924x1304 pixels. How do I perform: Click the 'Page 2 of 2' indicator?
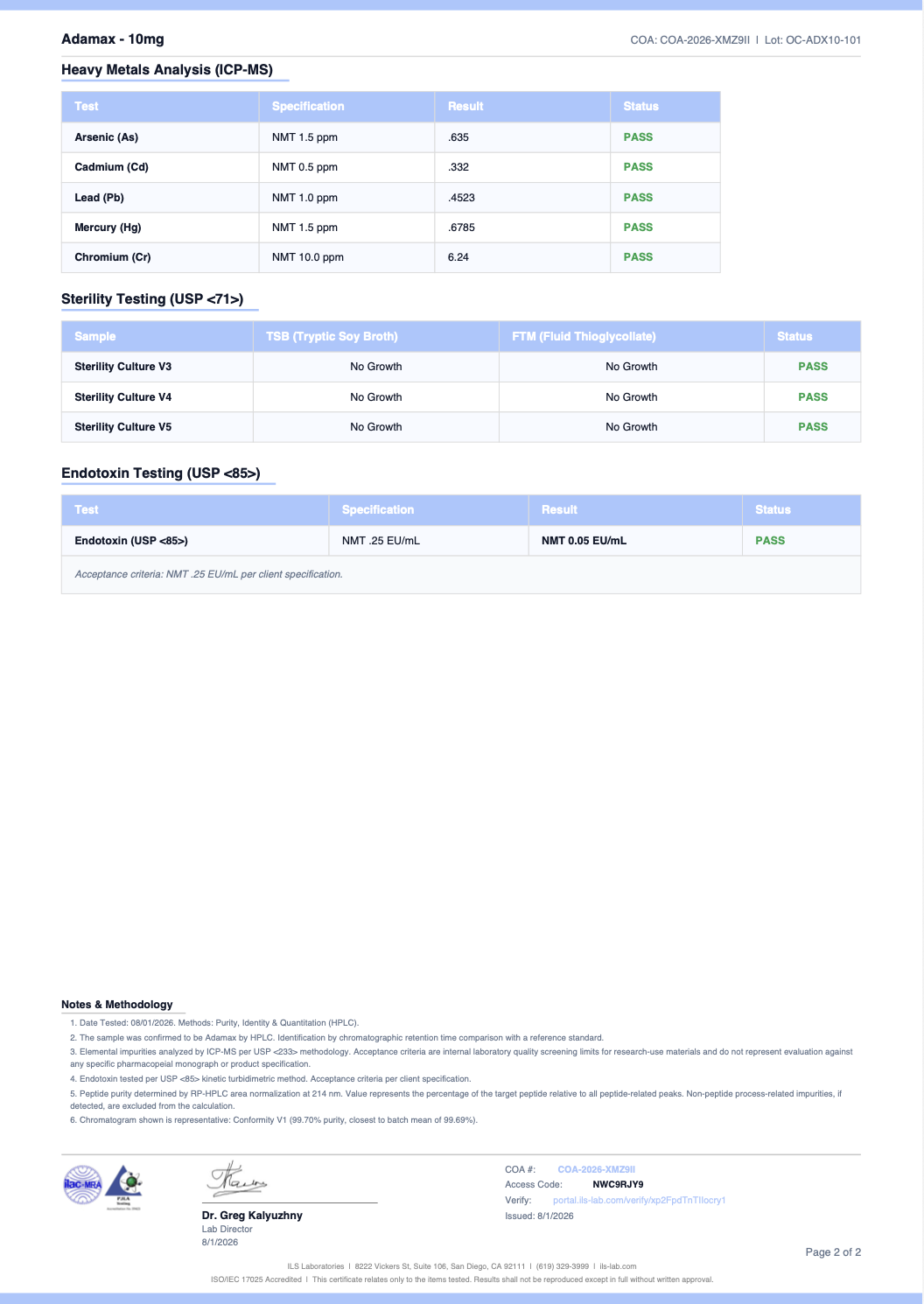(x=833, y=1252)
